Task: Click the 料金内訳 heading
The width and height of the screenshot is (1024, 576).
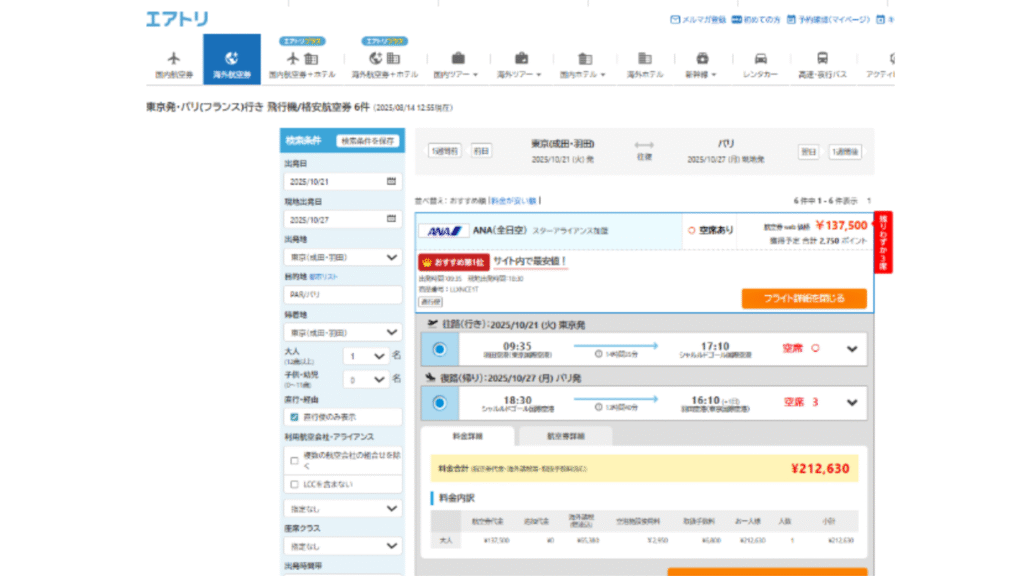Action: click(456, 498)
